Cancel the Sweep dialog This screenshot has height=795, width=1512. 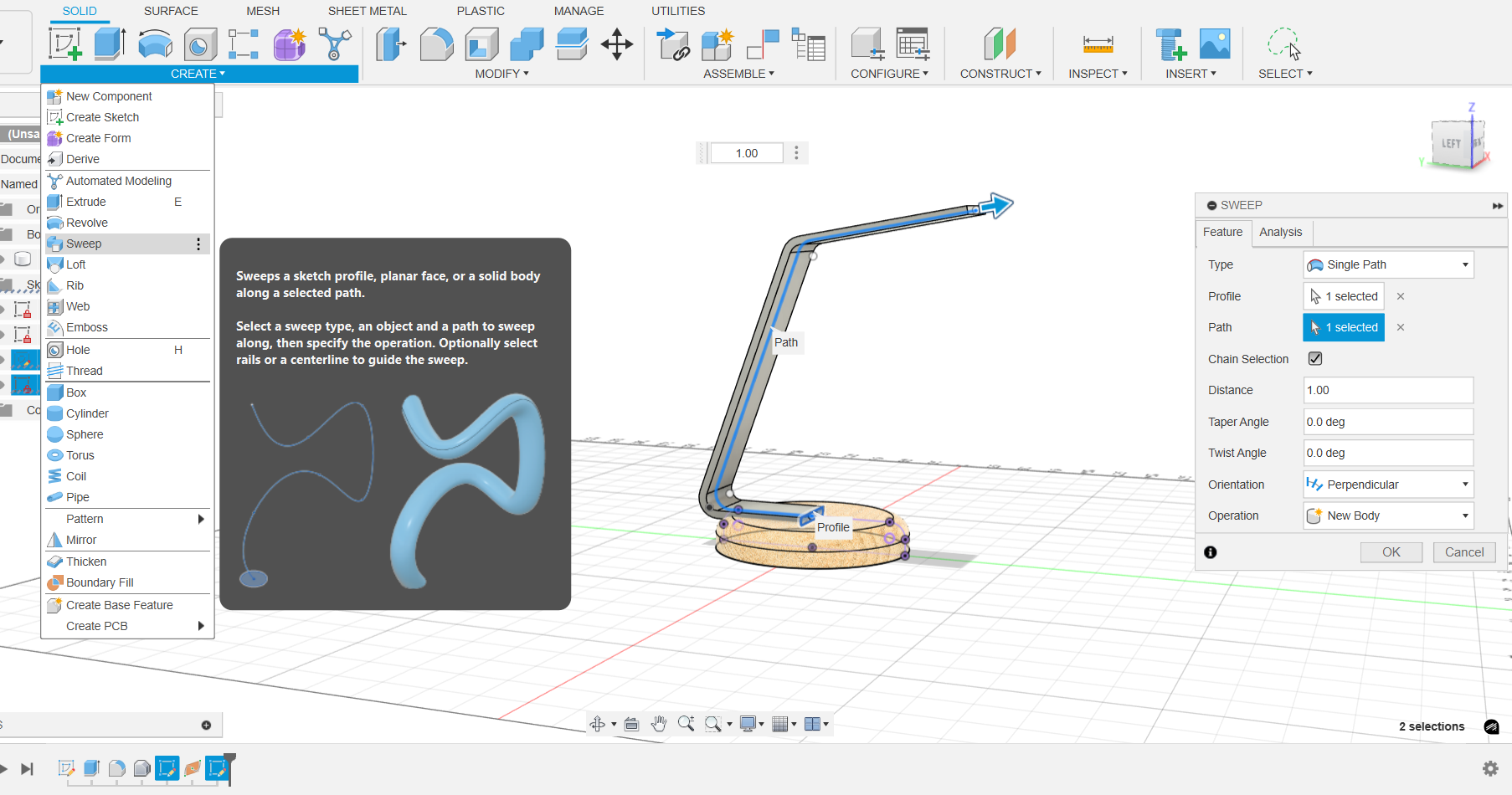pyautogui.click(x=1463, y=552)
